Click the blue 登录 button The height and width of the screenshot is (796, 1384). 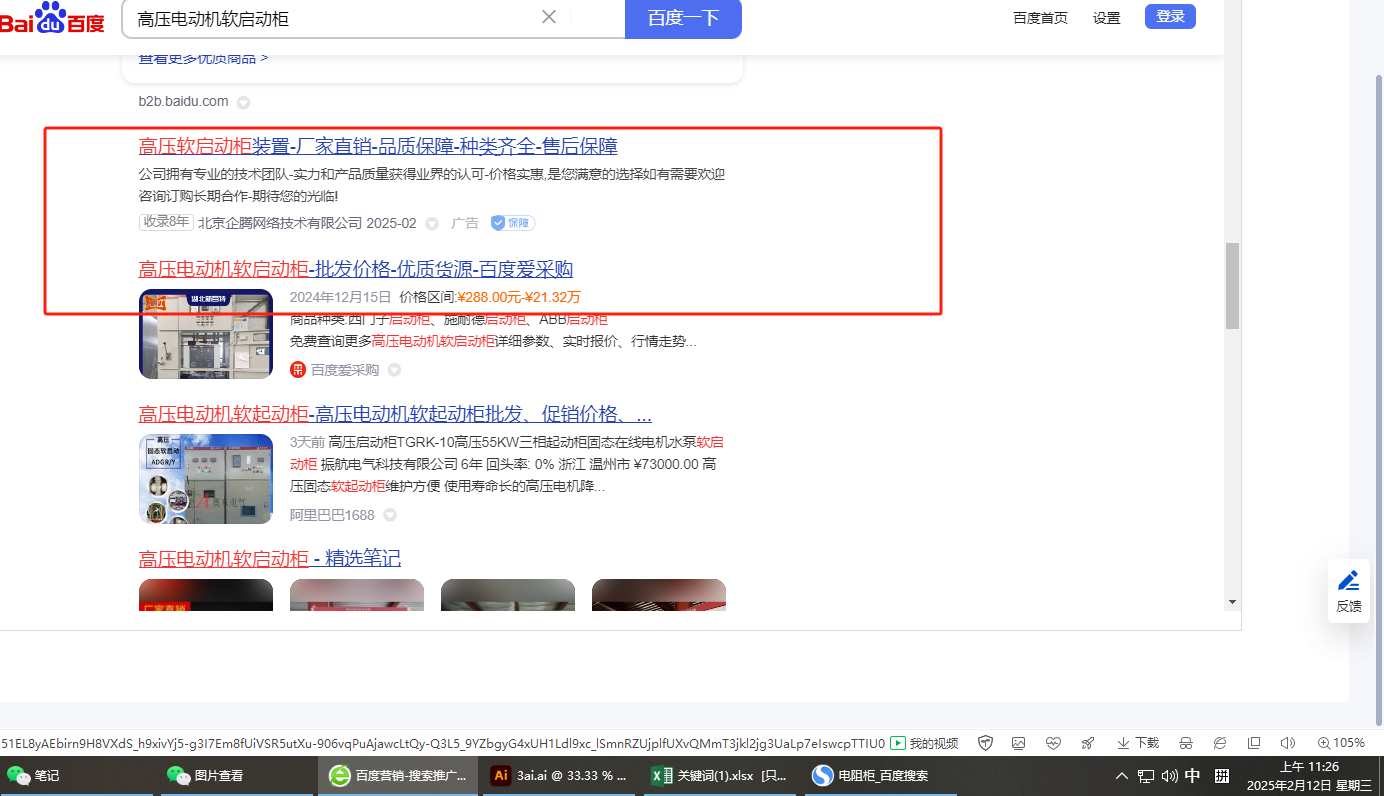[1170, 16]
